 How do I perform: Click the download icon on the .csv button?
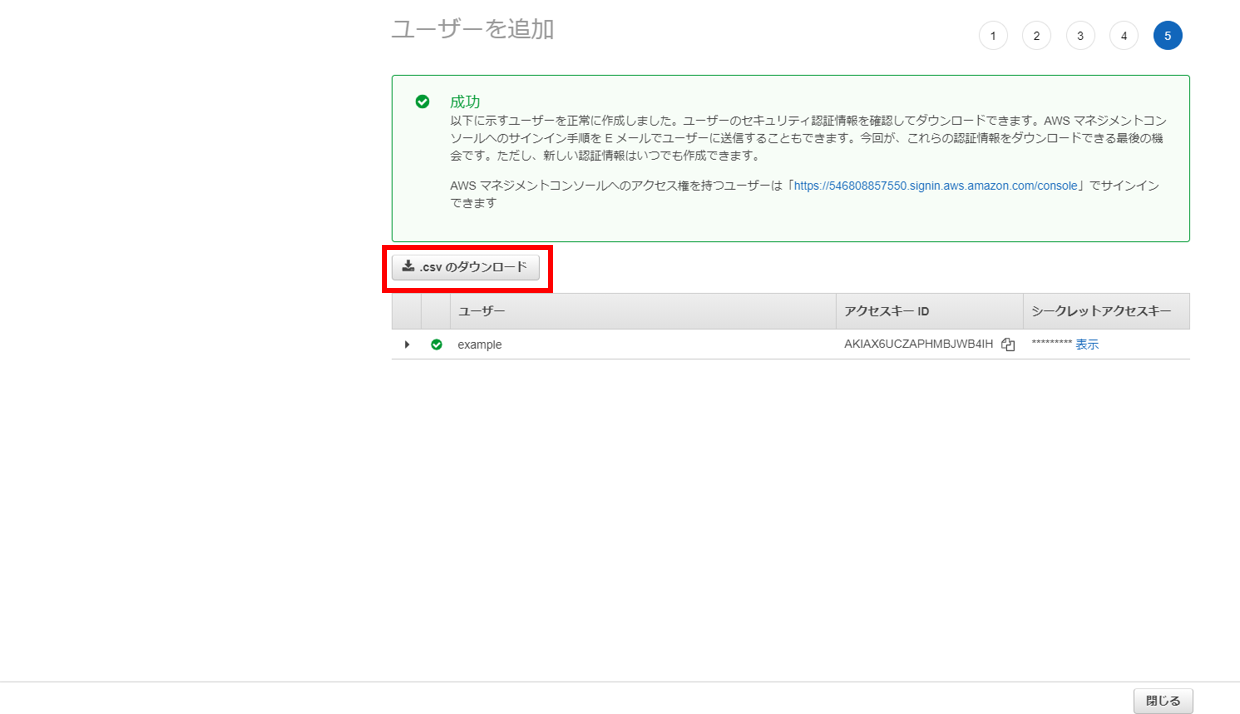408,267
